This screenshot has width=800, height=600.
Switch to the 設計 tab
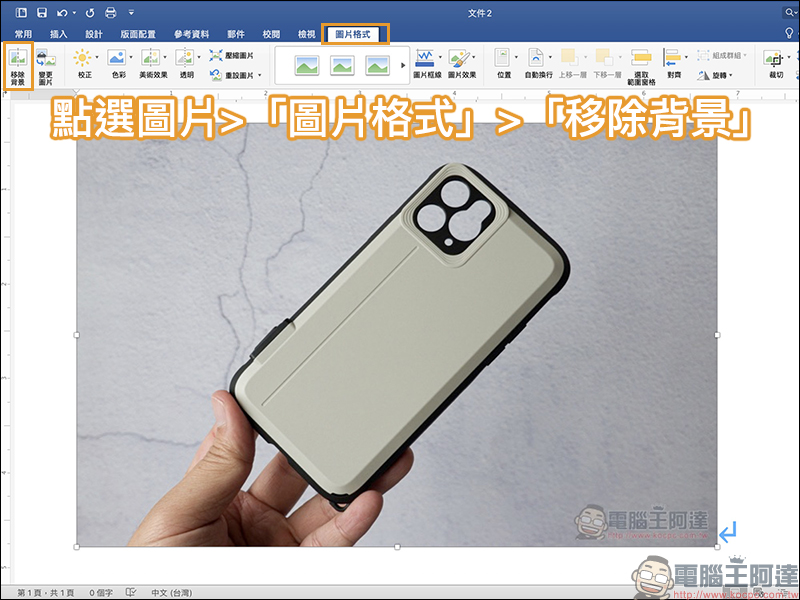(94, 34)
